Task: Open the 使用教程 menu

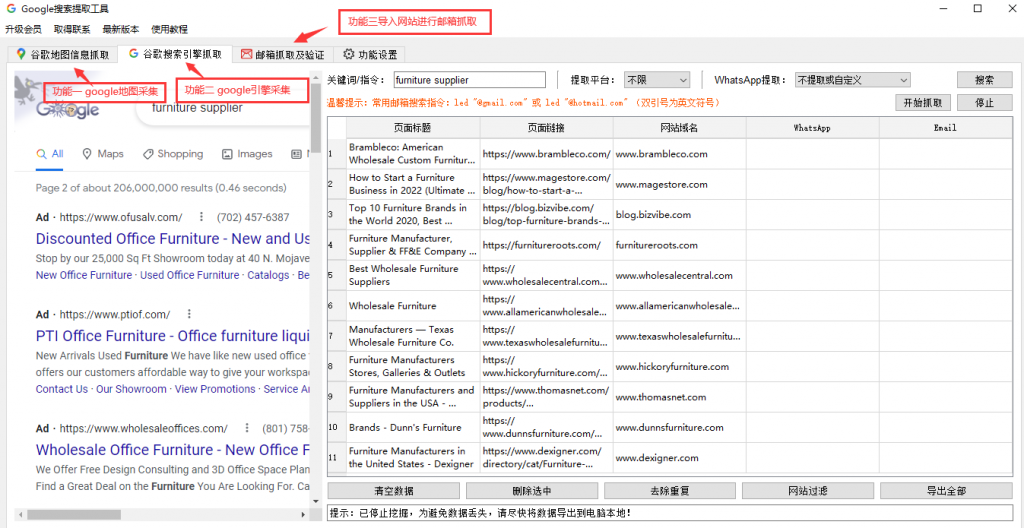Action: point(169,29)
